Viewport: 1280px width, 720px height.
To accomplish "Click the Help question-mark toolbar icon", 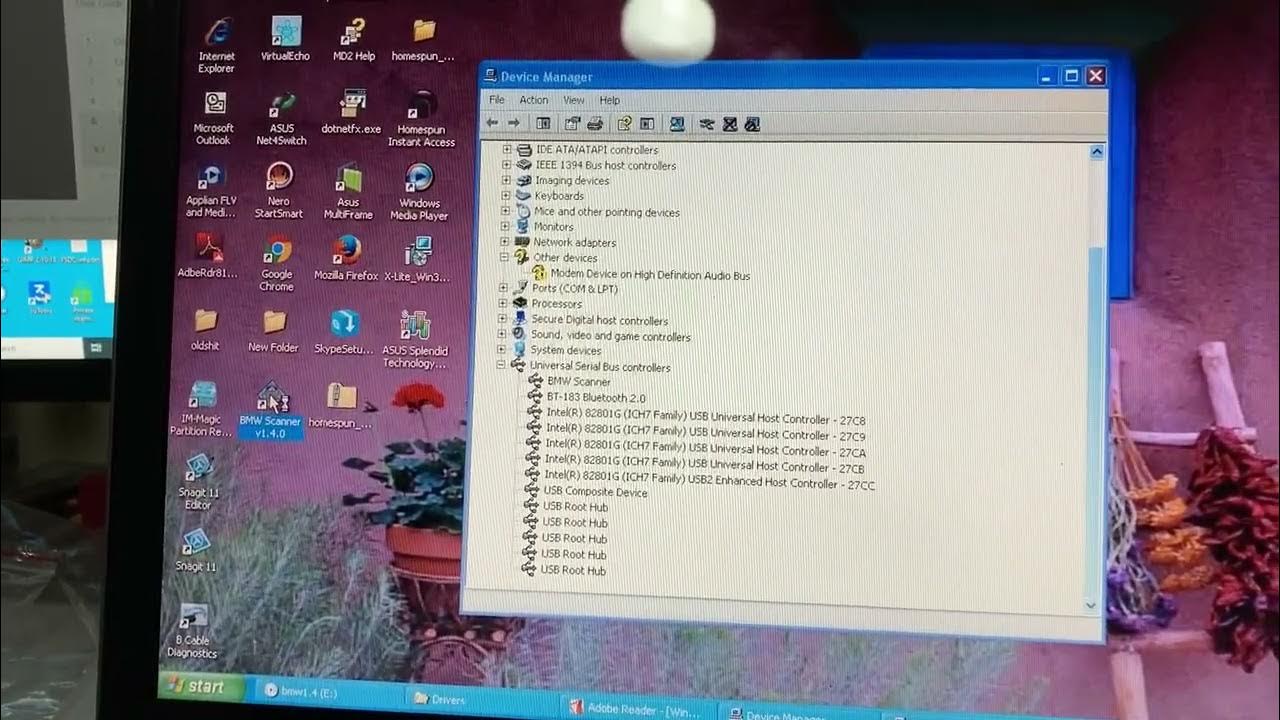I will pyautogui.click(x=624, y=123).
